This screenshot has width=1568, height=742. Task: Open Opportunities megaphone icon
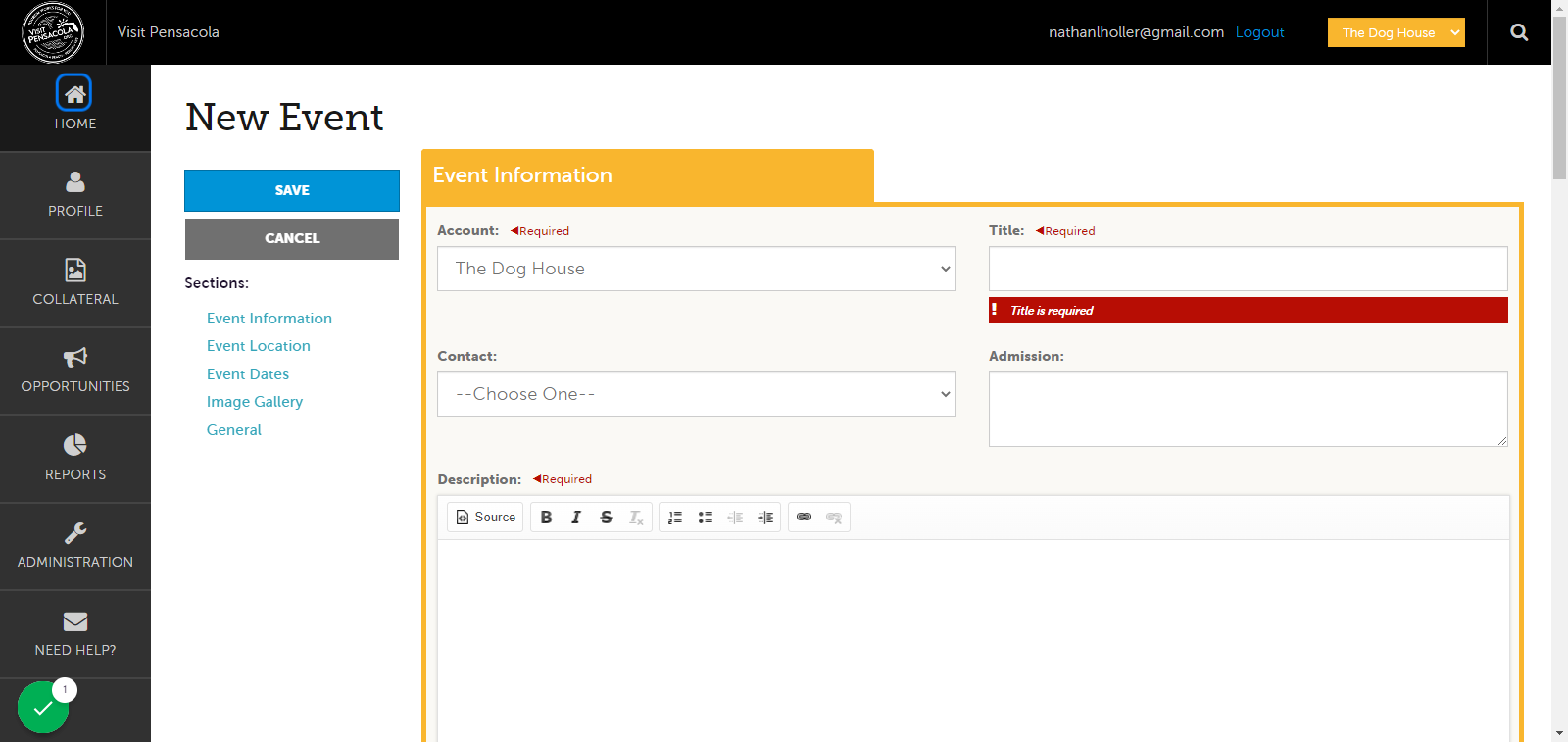click(75, 357)
